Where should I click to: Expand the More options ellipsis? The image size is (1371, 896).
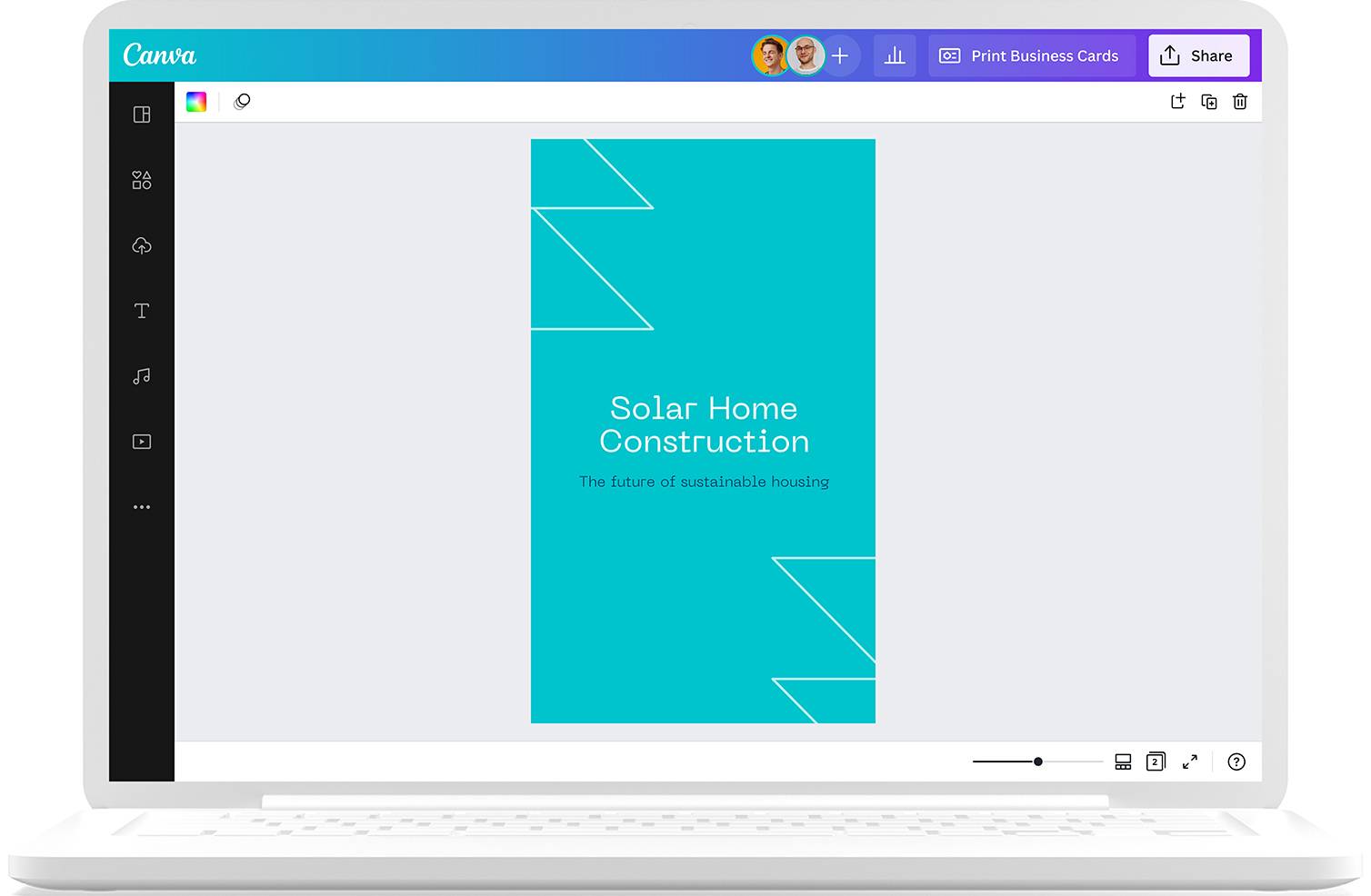pos(142,507)
